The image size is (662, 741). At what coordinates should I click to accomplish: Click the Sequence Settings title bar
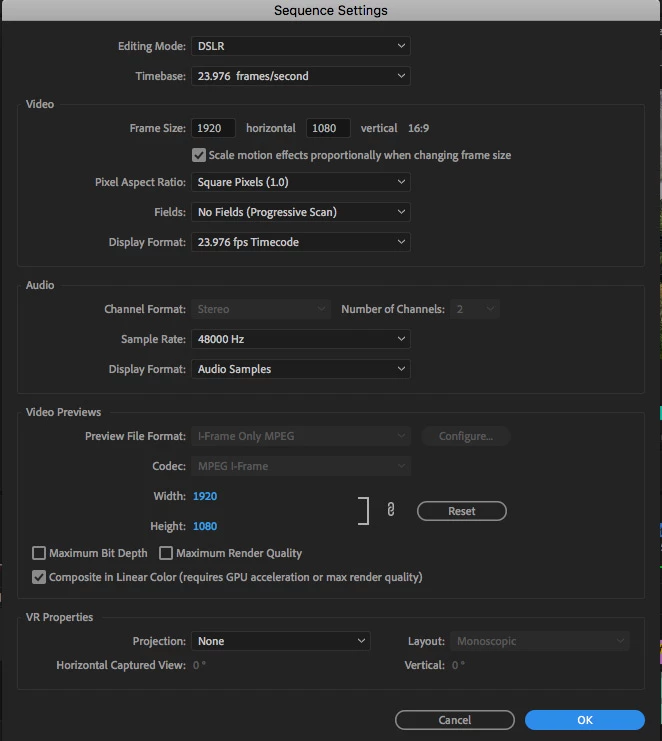(331, 10)
